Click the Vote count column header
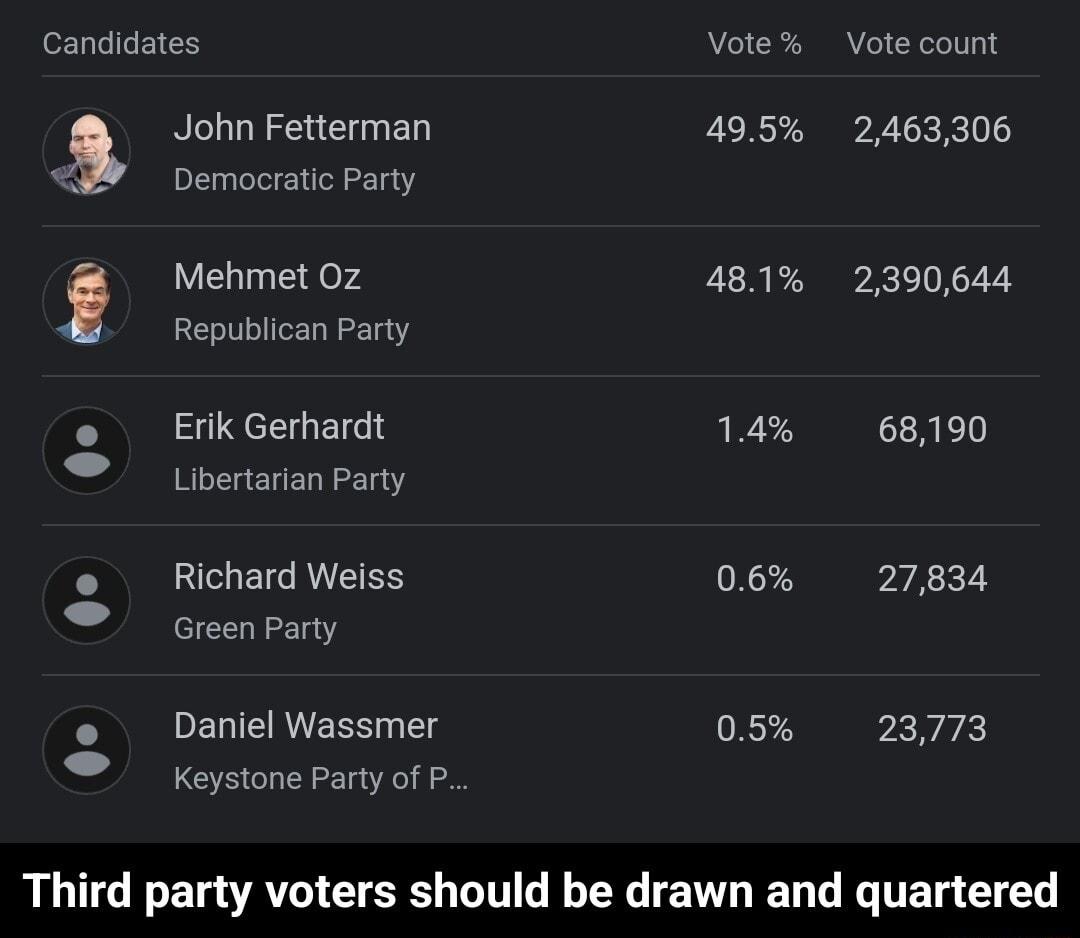Viewport: 1080px width, 938px height. 922,43
